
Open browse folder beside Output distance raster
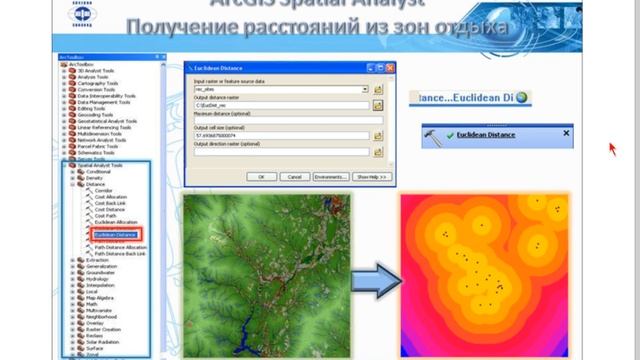pos(378,105)
